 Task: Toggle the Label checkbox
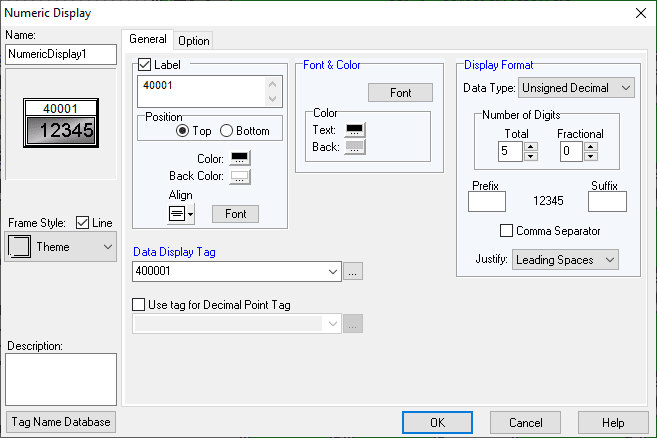click(x=145, y=65)
